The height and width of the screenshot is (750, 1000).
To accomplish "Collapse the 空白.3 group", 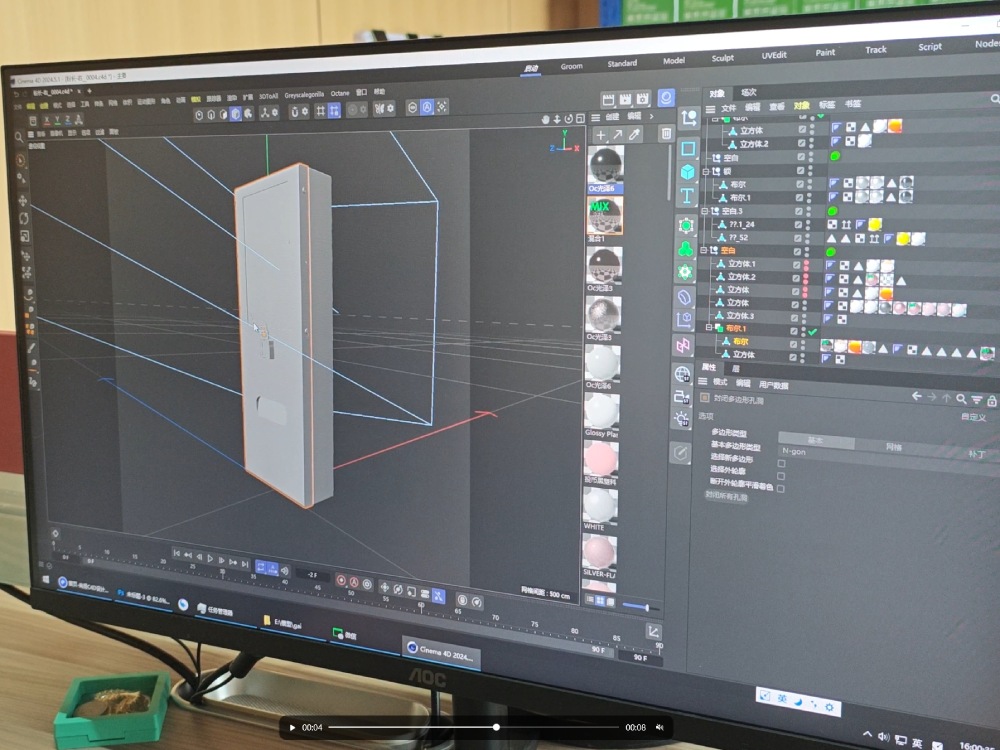I will tap(705, 210).
